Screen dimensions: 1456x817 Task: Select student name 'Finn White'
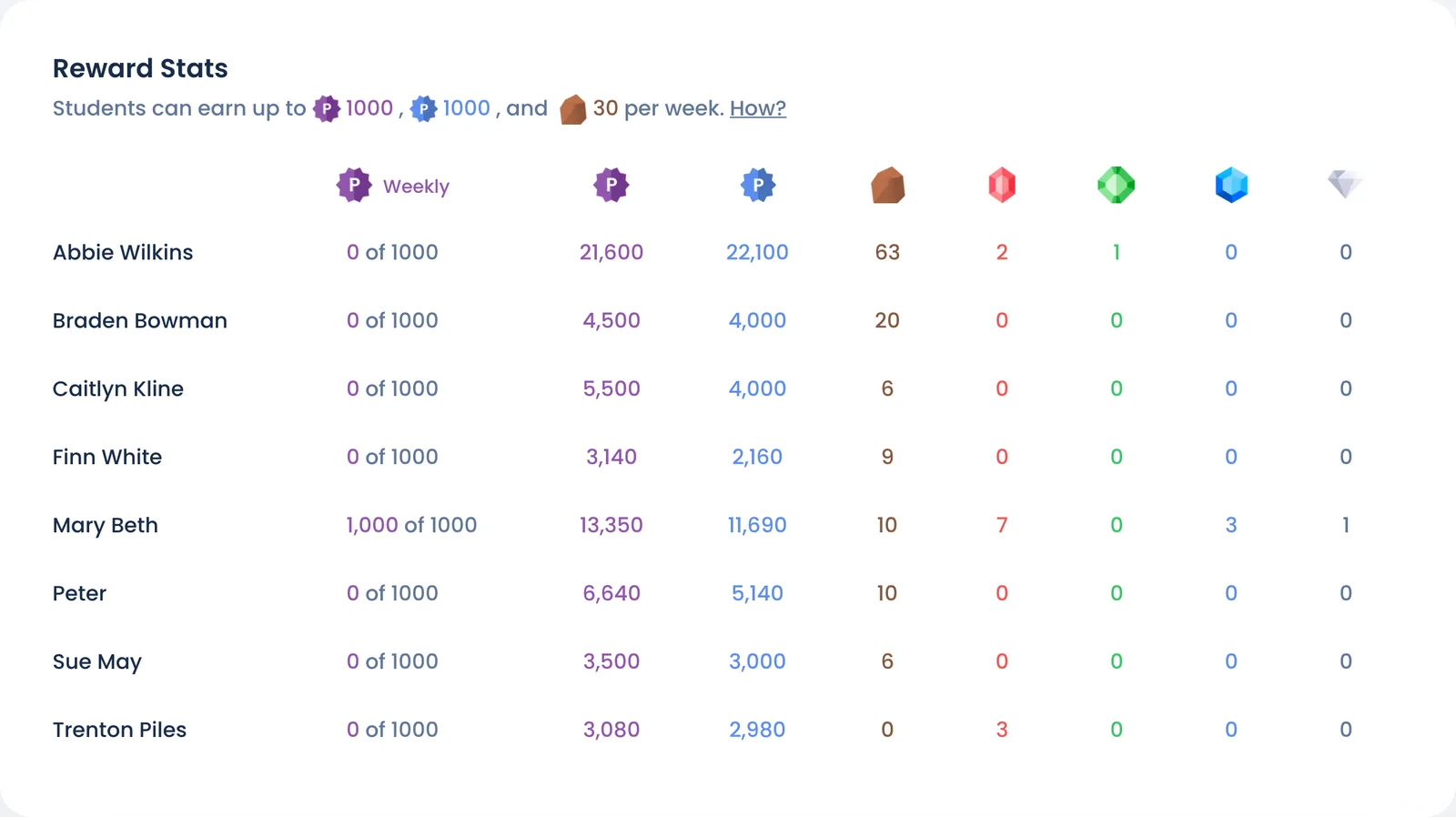pyautogui.click(x=107, y=457)
